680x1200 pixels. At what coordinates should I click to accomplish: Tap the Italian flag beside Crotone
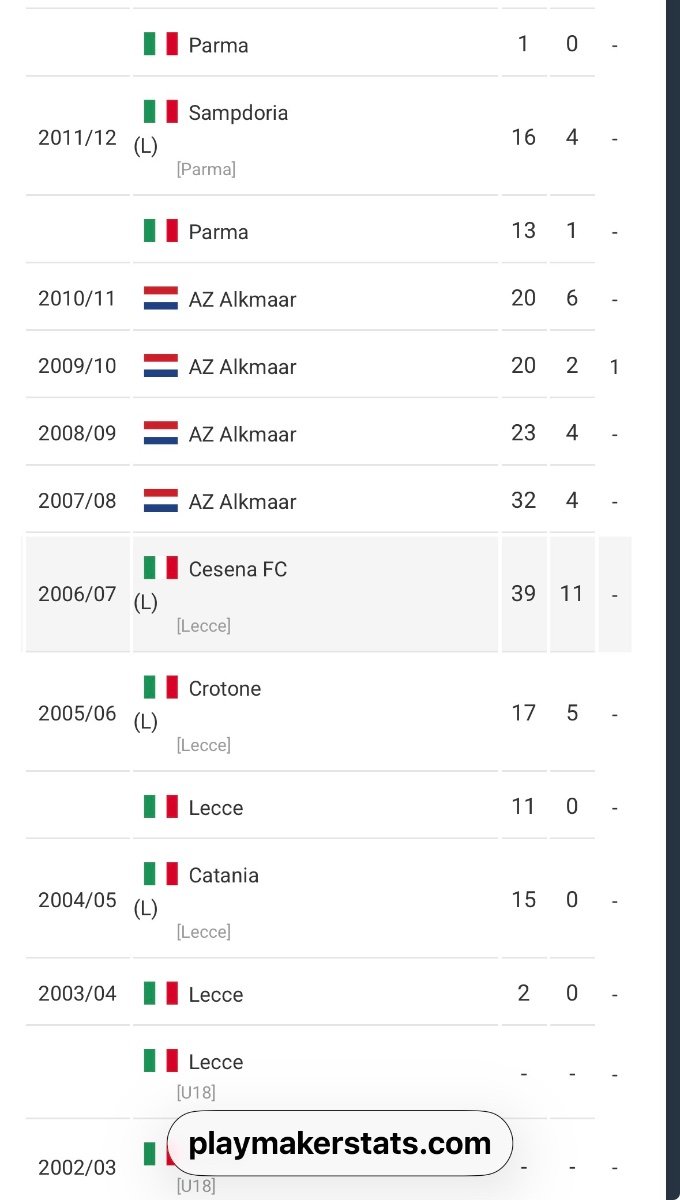pos(160,688)
